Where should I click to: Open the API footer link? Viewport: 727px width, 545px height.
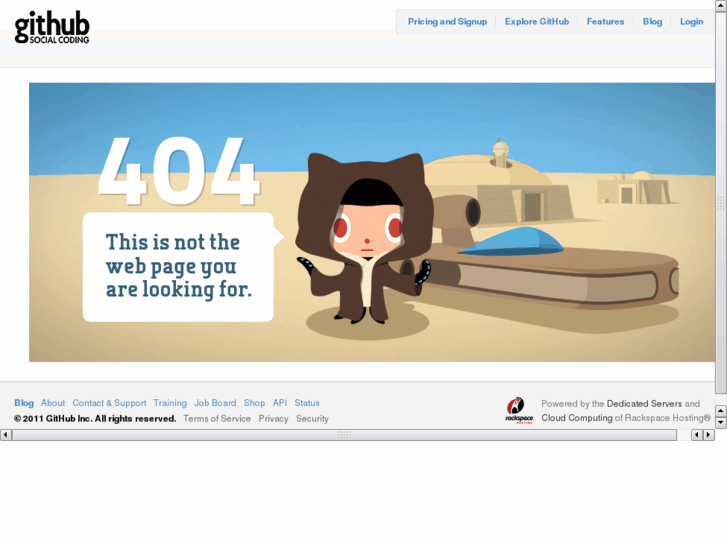pos(280,403)
